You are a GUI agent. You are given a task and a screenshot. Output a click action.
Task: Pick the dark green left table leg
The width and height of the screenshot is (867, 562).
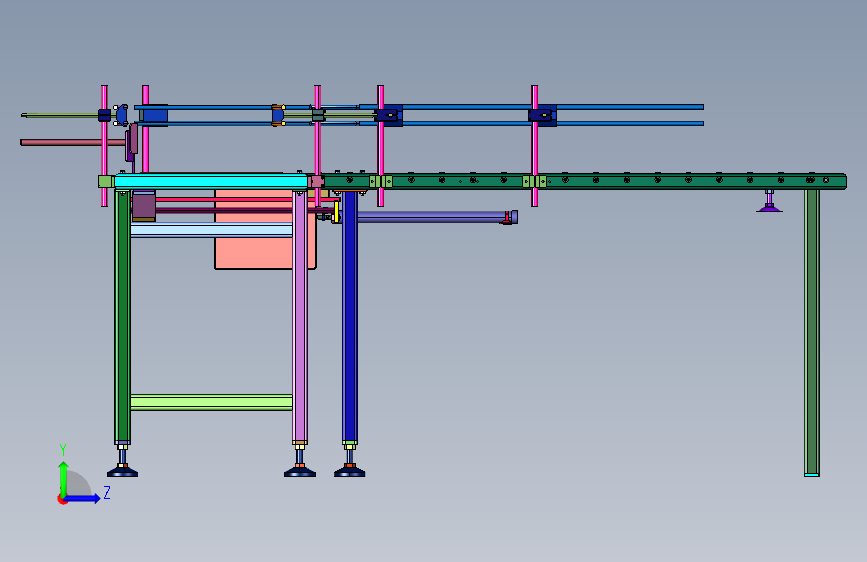[122, 315]
